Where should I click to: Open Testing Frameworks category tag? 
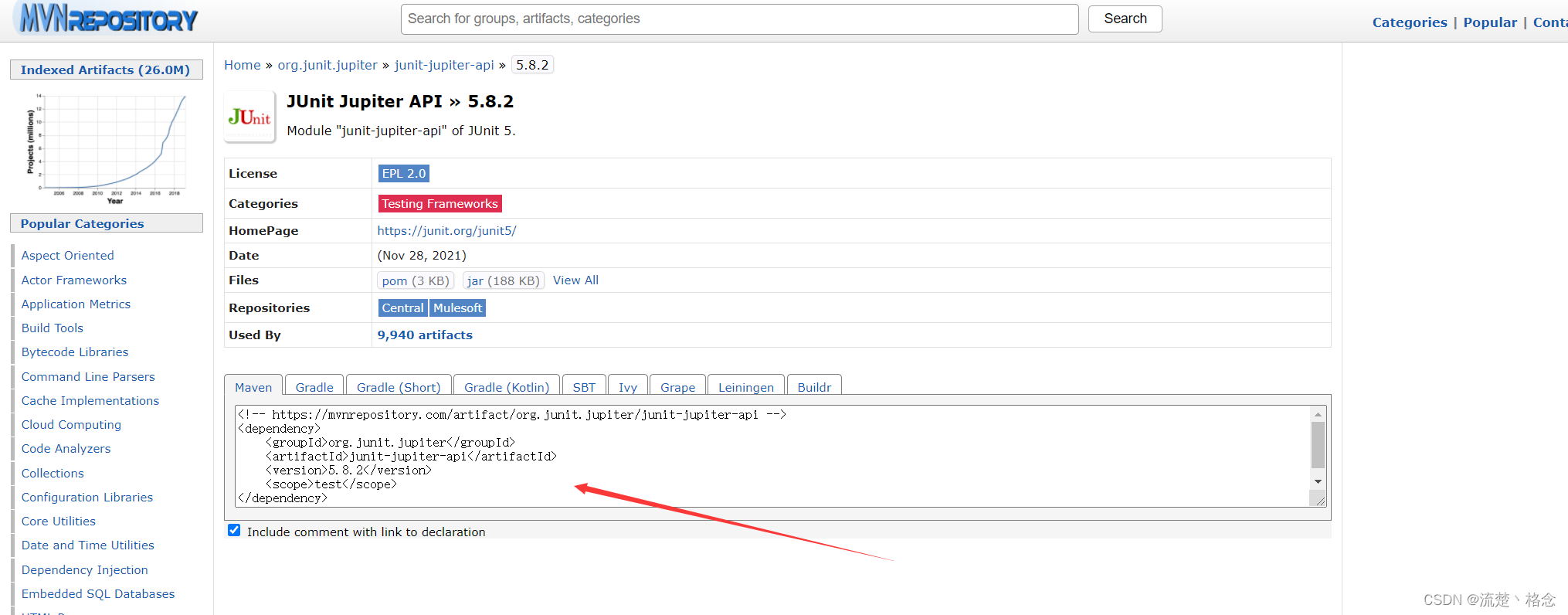(440, 203)
